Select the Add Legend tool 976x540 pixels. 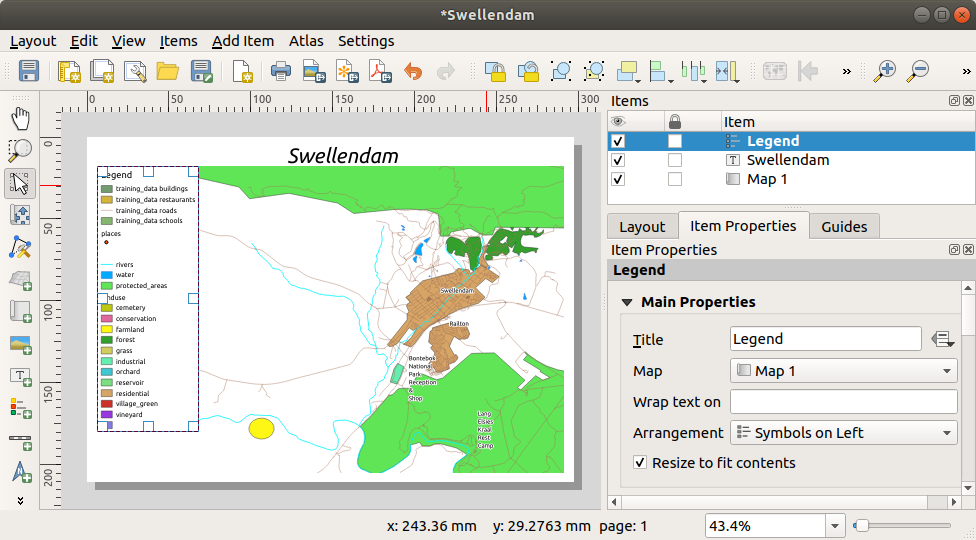pos(20,407)
